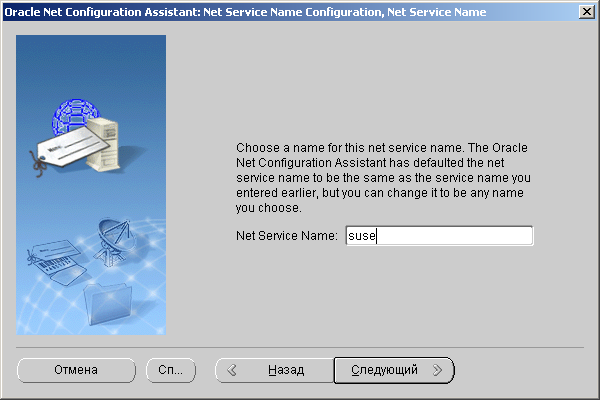Open help with the Сп... button
This screenshot has height=400, width=600.
pyautogui.click(x=171, y=370)
